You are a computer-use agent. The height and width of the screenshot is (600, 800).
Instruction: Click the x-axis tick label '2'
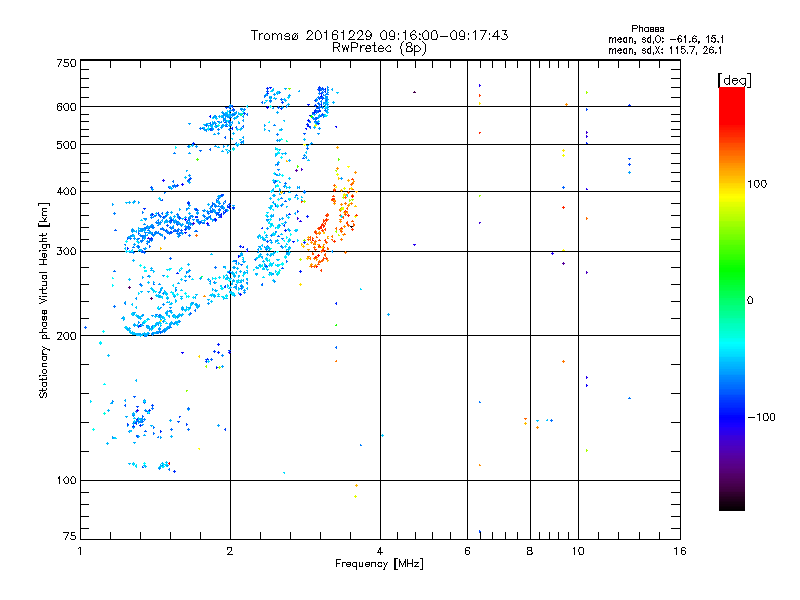230,551
